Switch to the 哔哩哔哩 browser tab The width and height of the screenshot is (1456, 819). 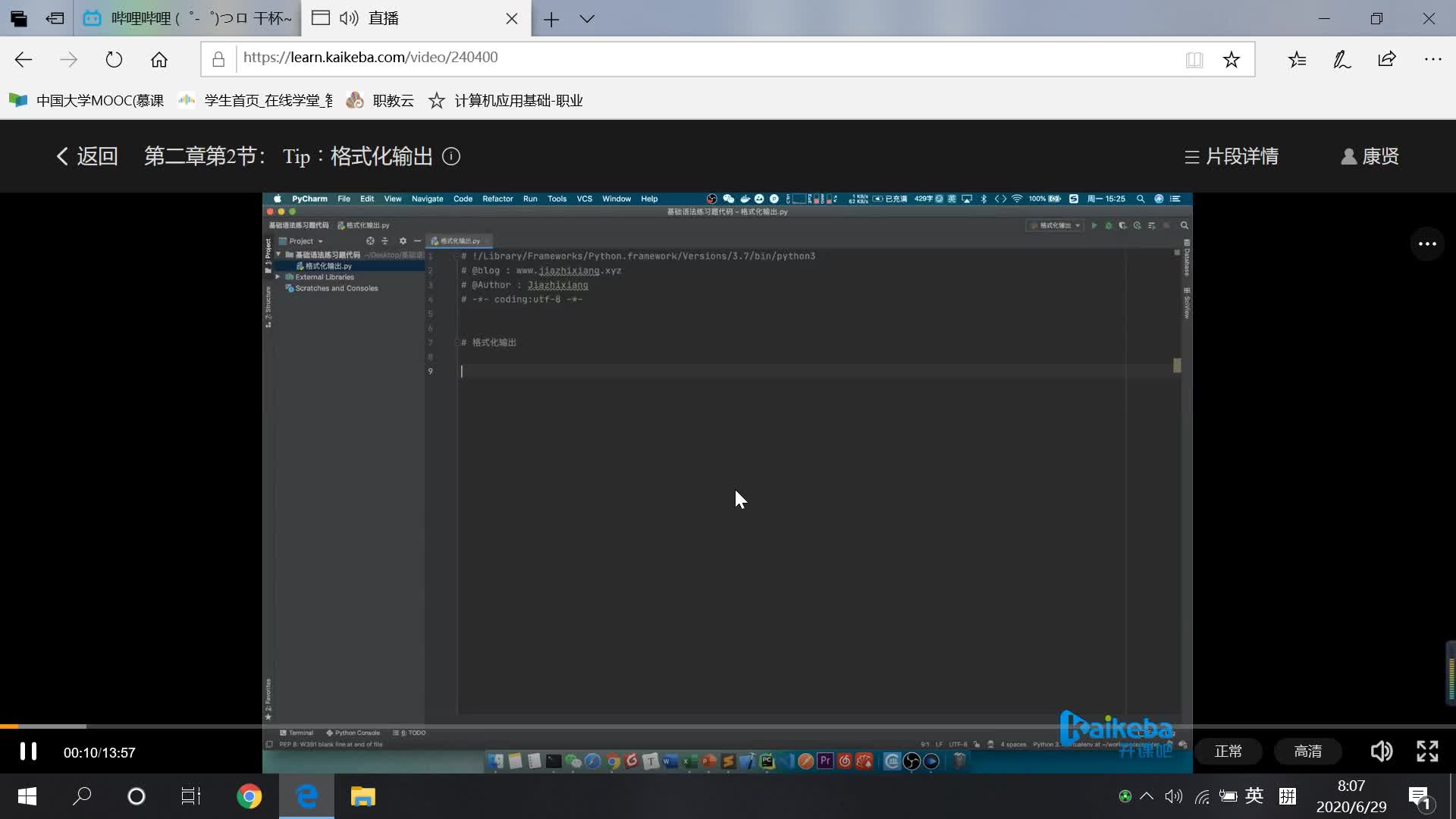click(x=188, y=18)
